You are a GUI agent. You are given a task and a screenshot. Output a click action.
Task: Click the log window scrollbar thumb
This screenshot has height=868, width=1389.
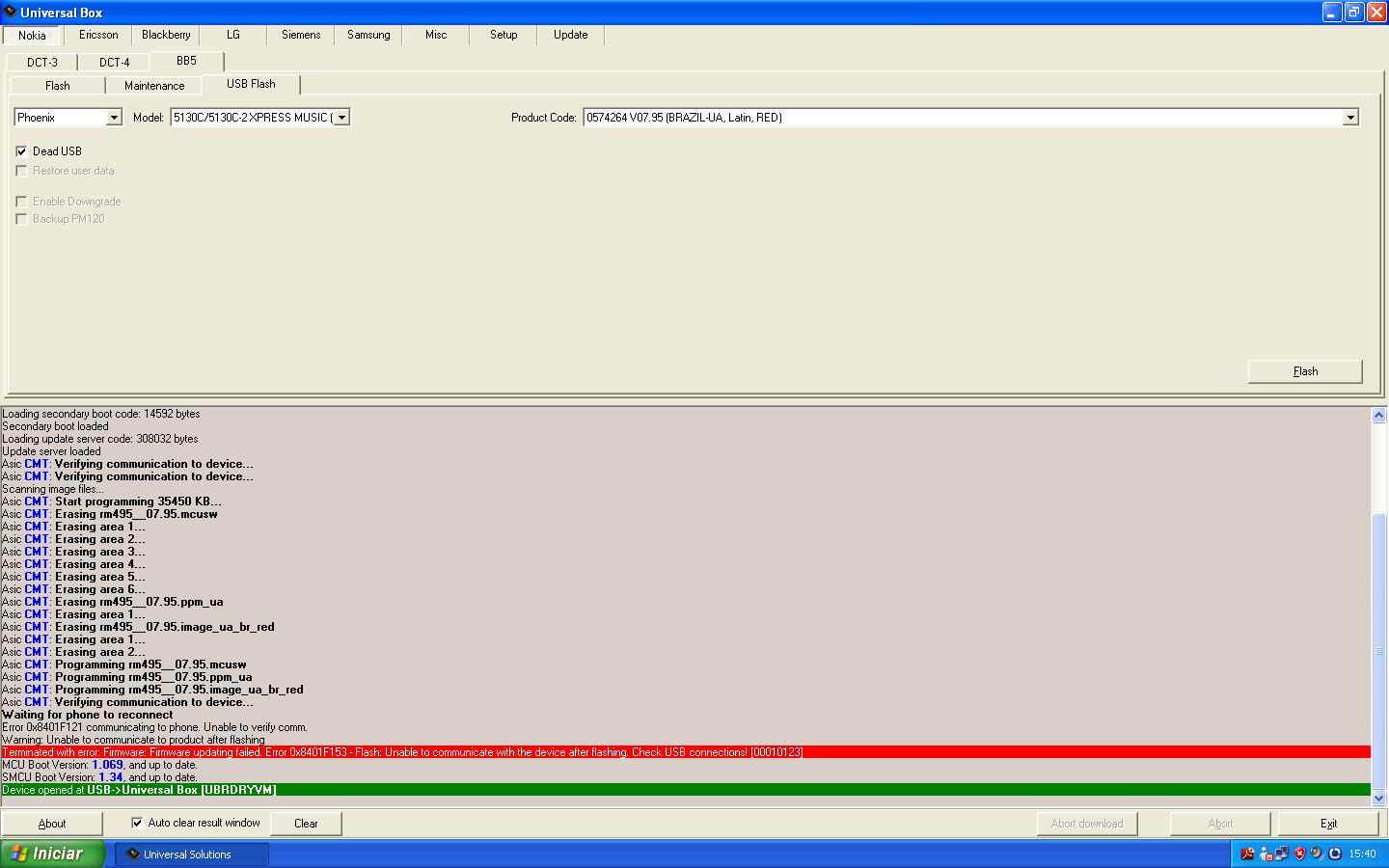pyautogui.click(x=1378, y=651)
